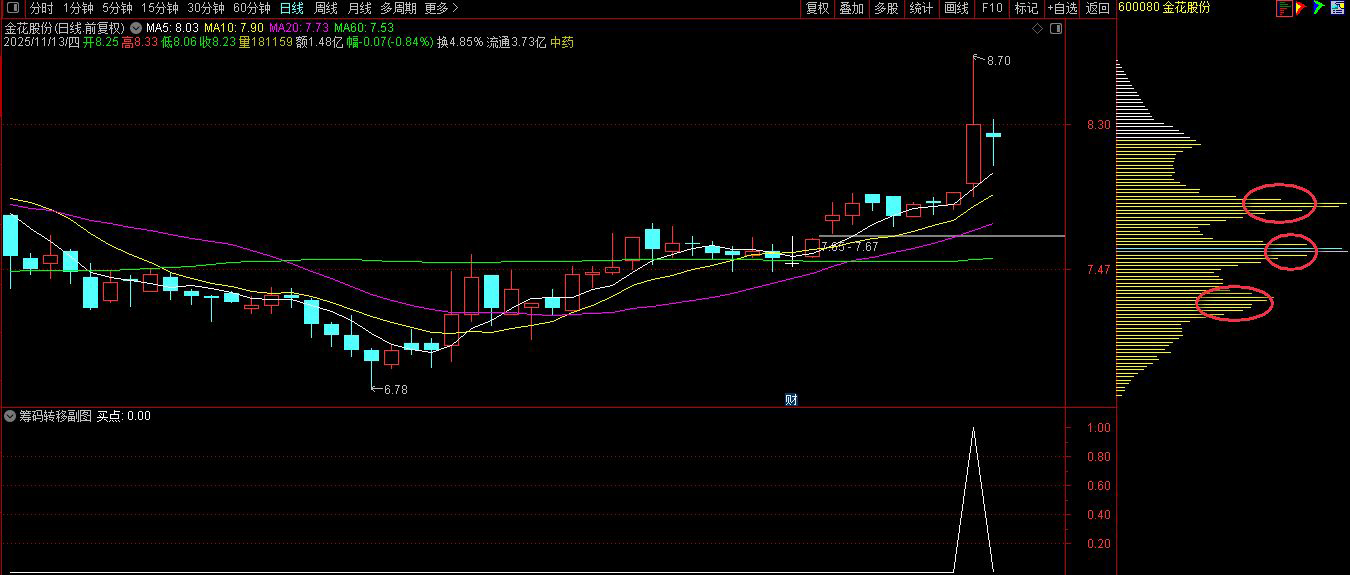
Task: Select the 日线 daily tab
Action: [291, 8]
